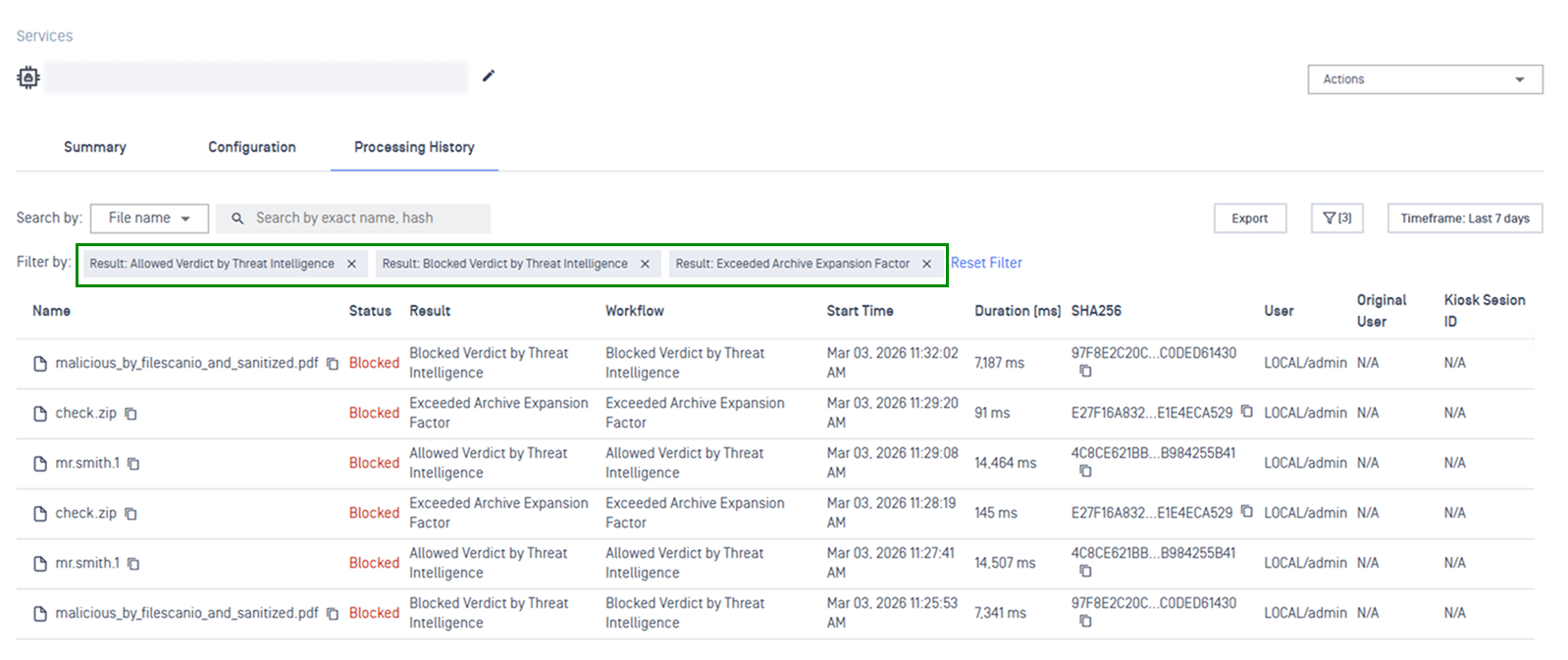Screen dimensions: 1568x660
Task: Remove Blocked Verdict by Threat Intelligence filter
Action: 645,264
